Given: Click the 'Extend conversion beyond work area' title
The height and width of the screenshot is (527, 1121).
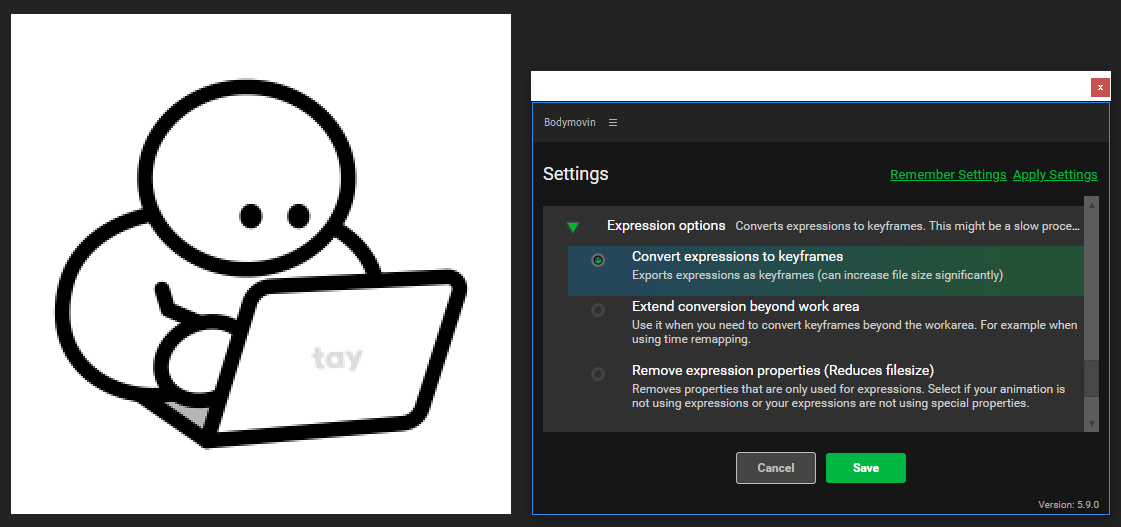Looking at the screenshot, I should [746, 306].
